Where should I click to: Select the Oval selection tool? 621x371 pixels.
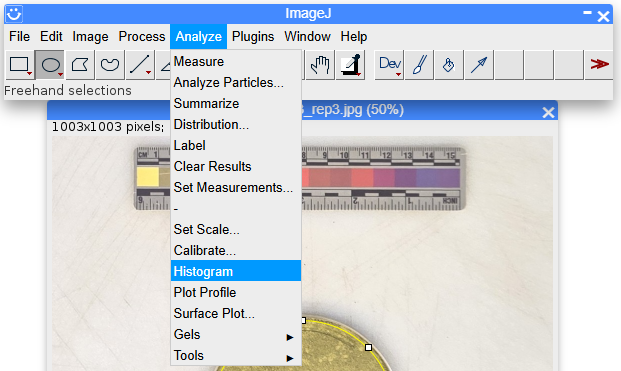point(50,65)
